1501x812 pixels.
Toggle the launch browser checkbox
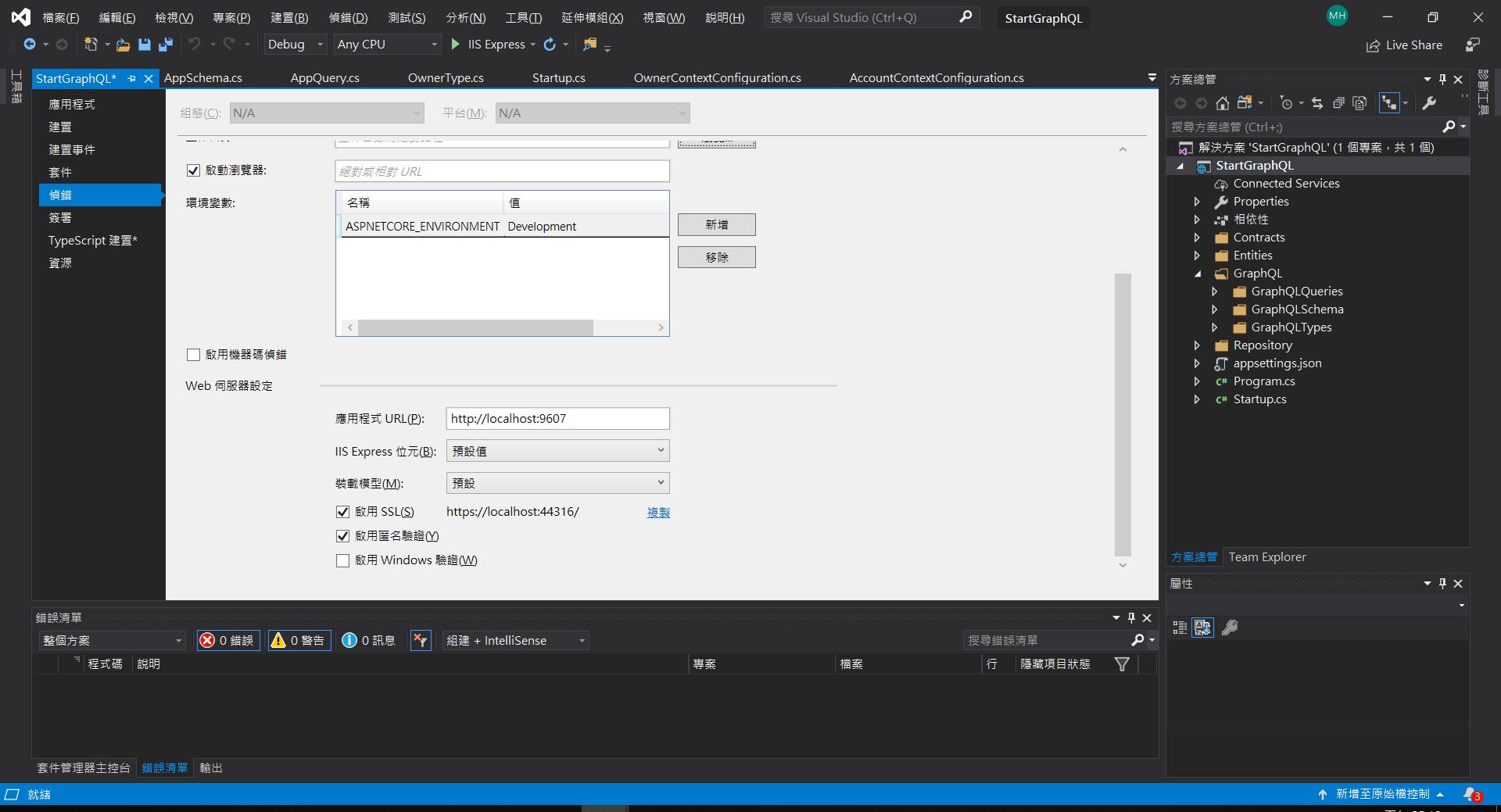point(193,170)
